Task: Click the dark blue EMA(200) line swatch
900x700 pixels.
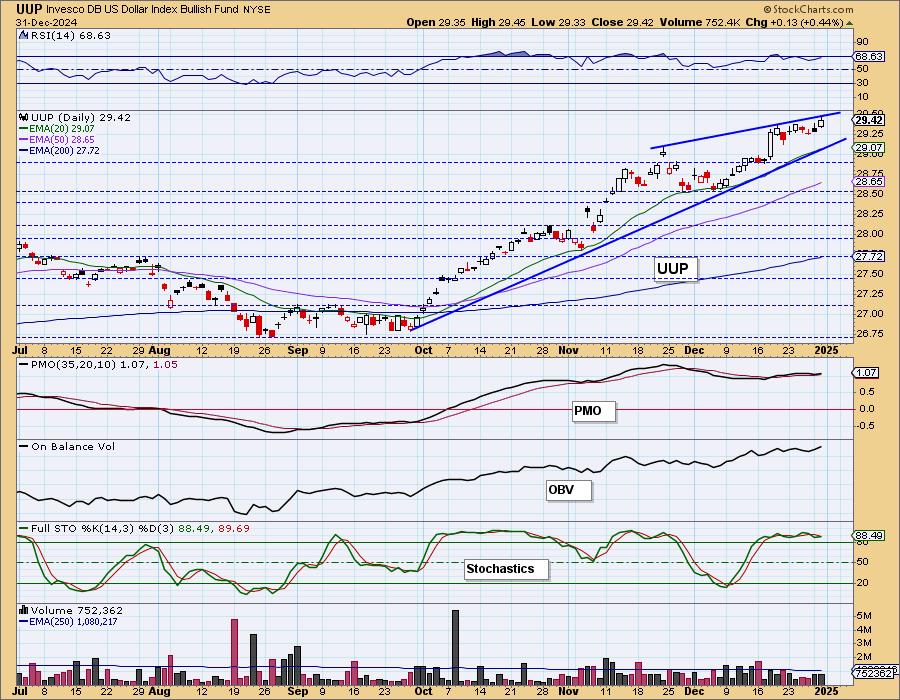Action: pos(24,150)
